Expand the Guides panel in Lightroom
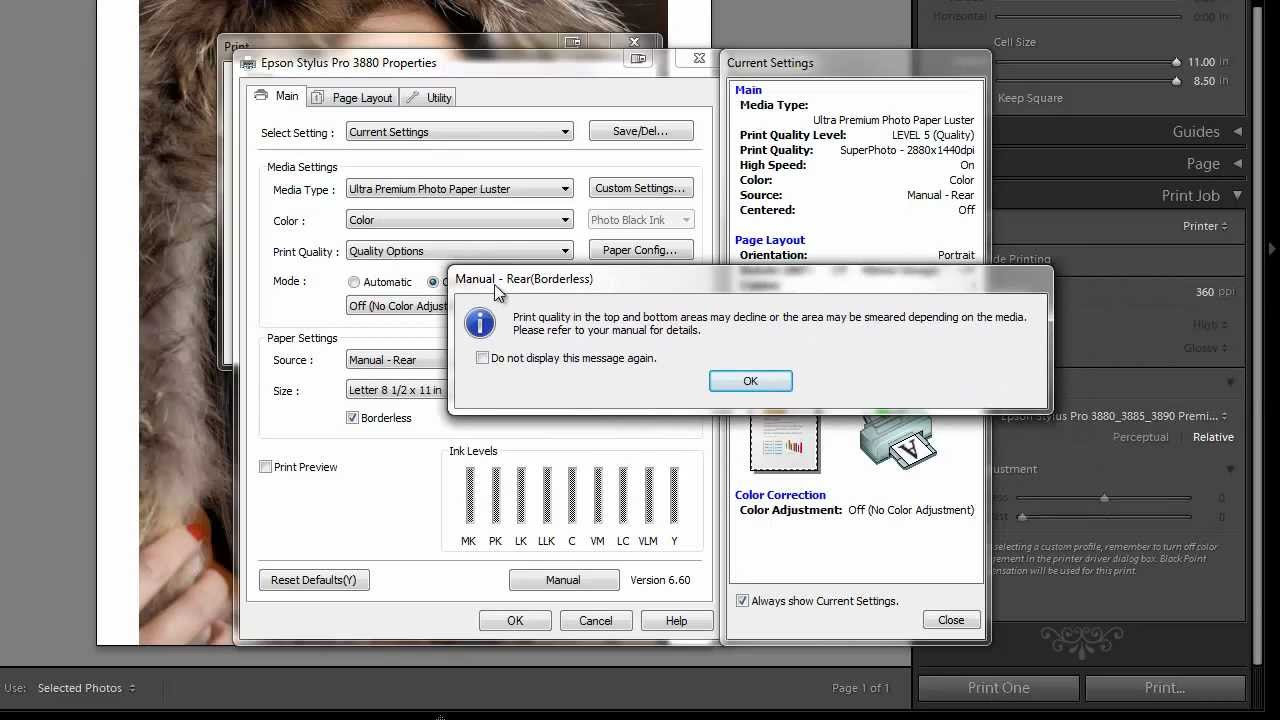Screen dimensions: 1280x720 click(x=1237, y=131)
